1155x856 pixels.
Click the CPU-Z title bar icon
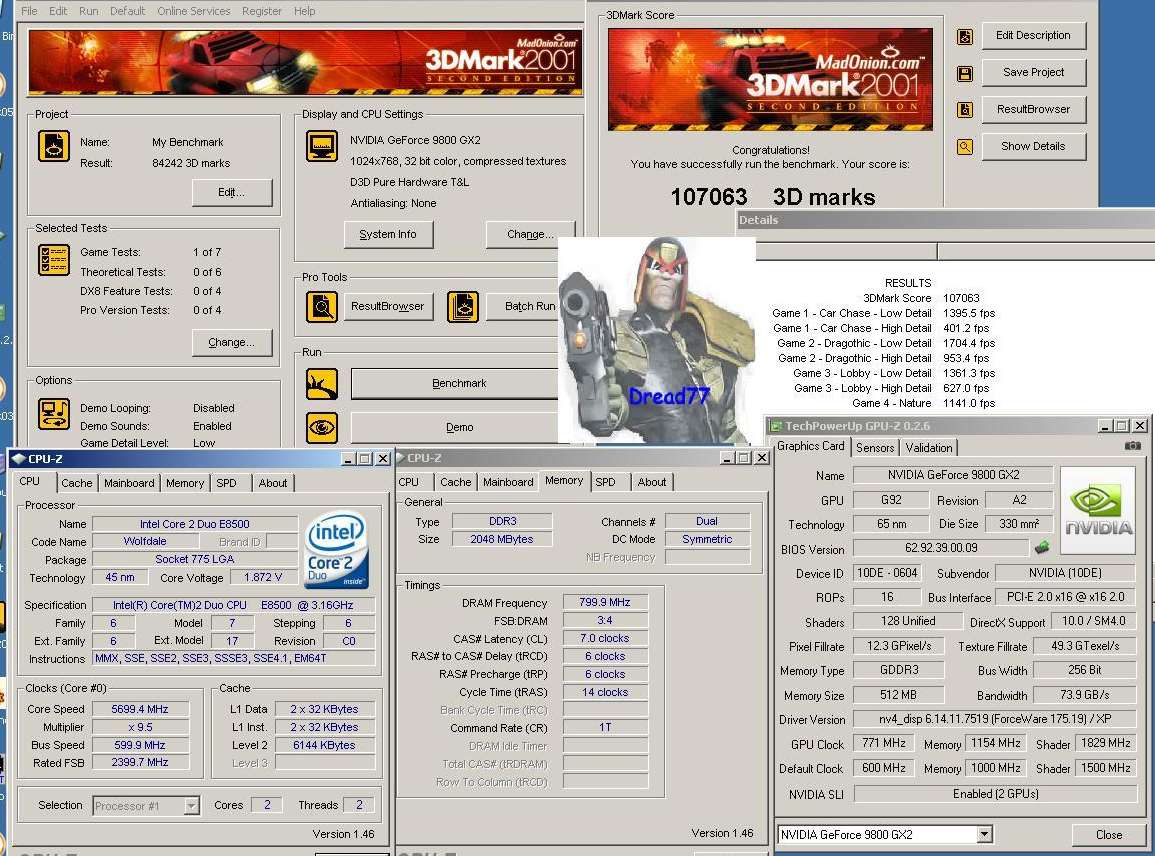tap(18, 458)
